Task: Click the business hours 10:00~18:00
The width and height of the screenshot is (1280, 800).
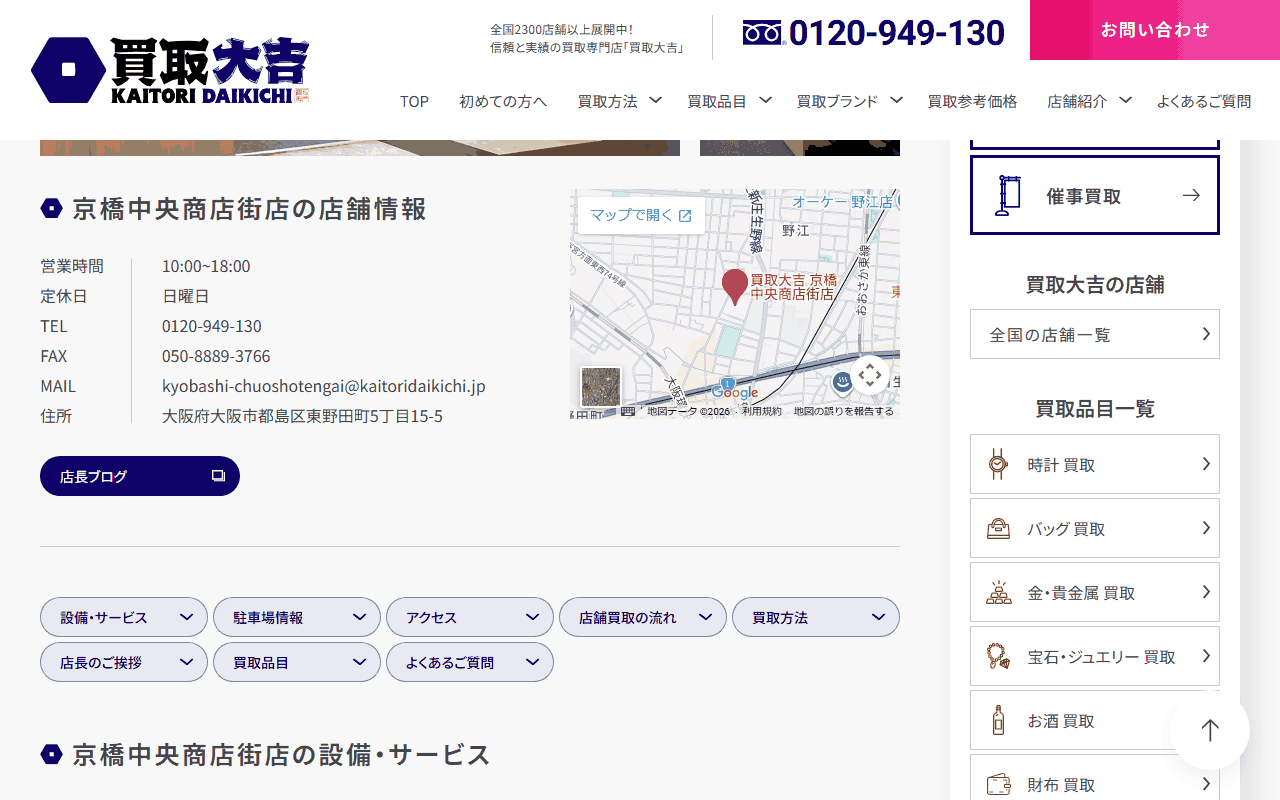Action: (206, 266)
